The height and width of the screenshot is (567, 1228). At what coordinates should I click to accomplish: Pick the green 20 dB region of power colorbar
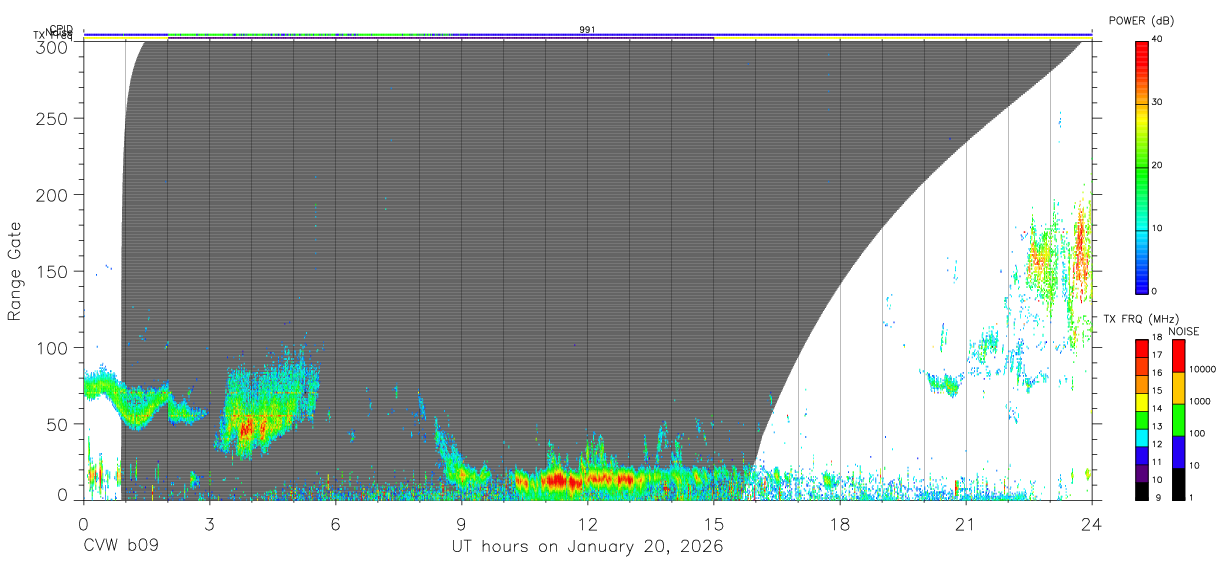click(1143, 166)
